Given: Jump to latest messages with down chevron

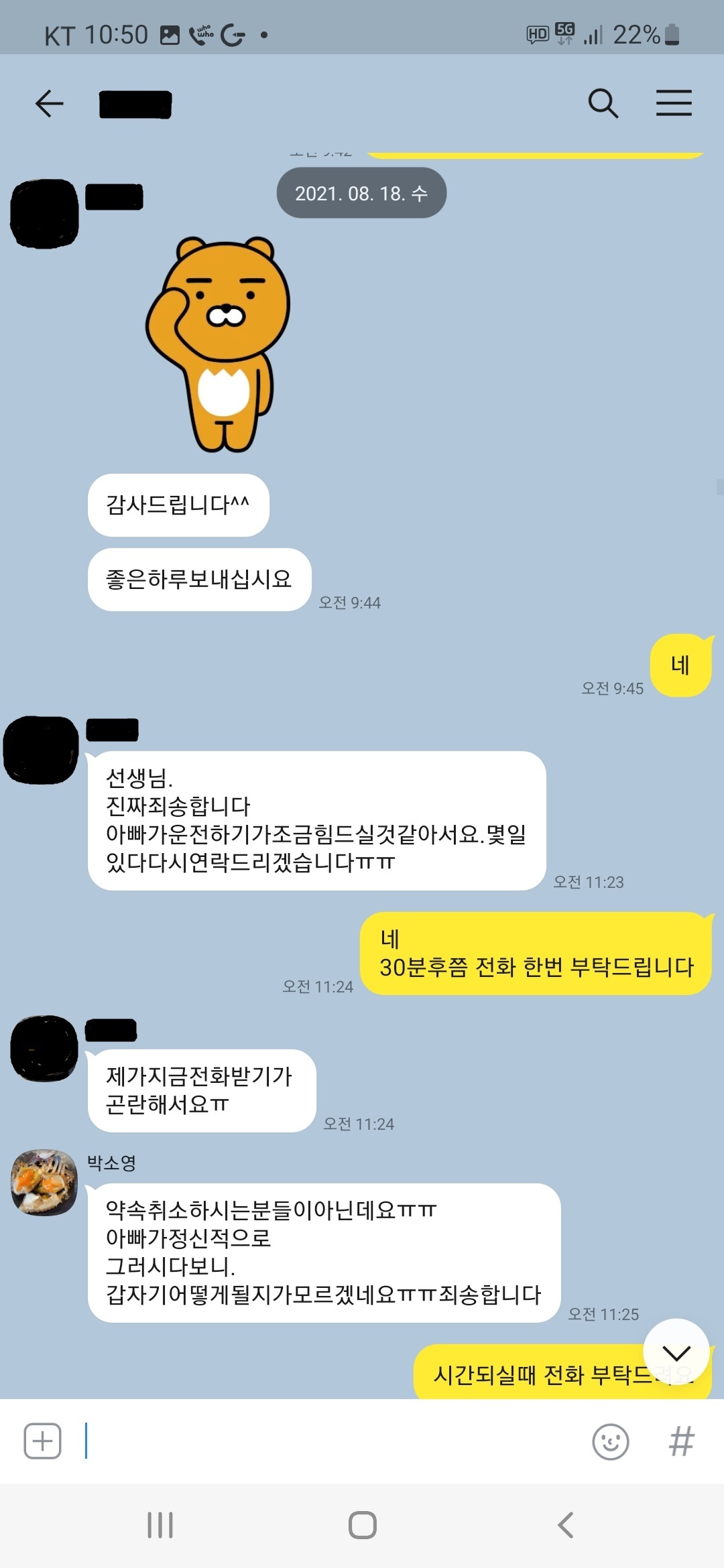Looking at the screenshot, I should [676, 1352].
